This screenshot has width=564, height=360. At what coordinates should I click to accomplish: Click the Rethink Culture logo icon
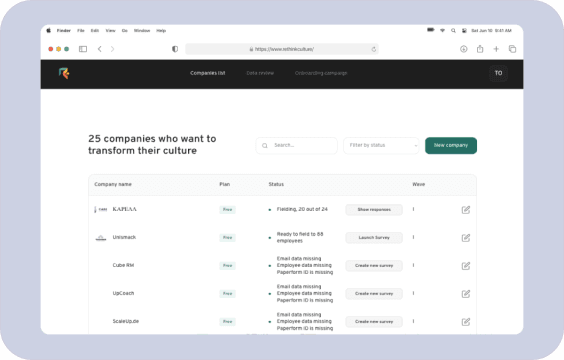(x=64, y=73)
